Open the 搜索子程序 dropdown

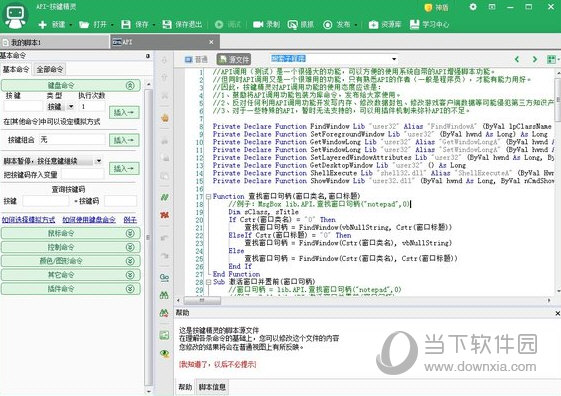[394, 59]
